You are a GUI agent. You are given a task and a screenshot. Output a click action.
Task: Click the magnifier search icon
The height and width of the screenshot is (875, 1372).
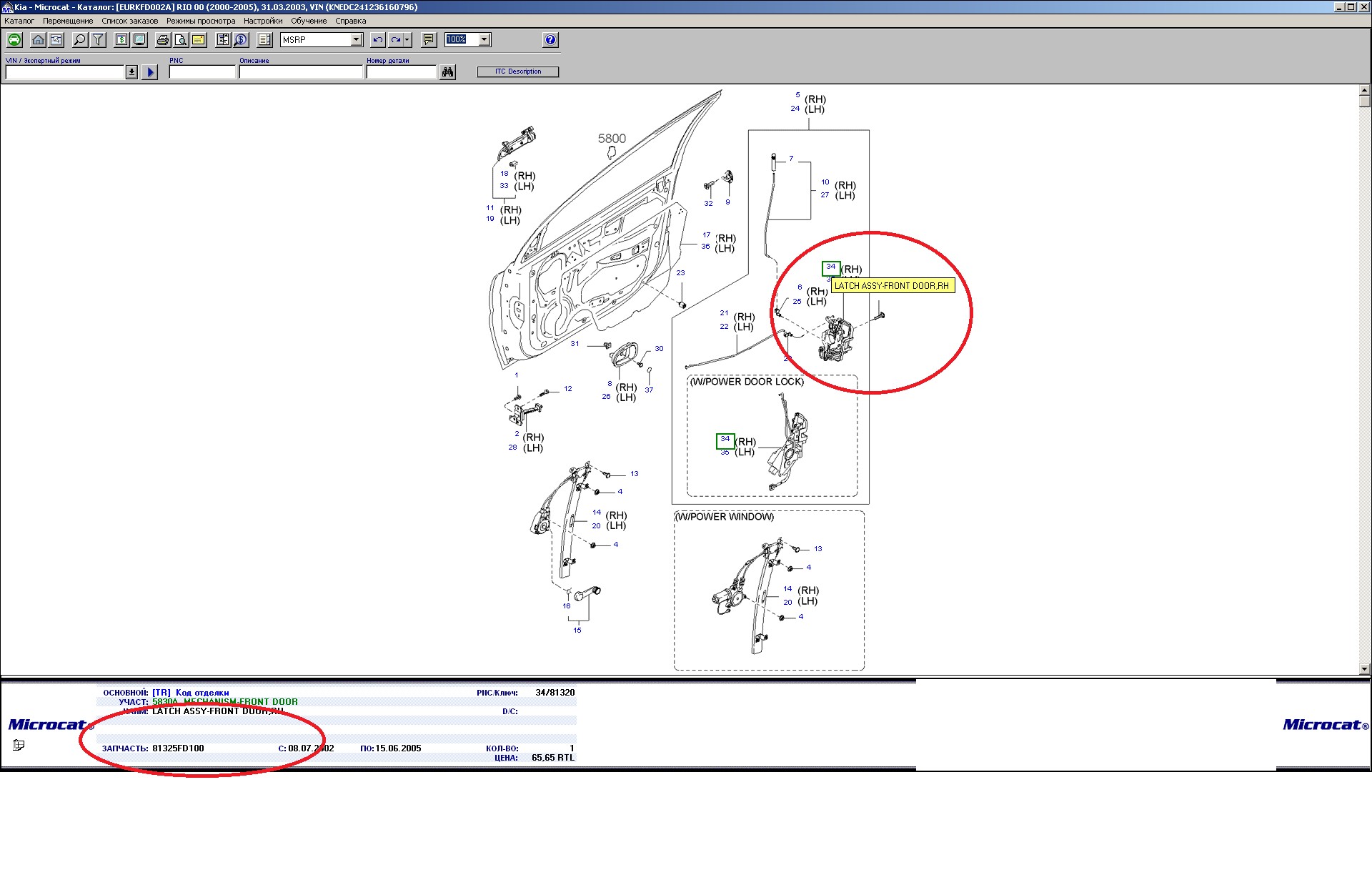[x=80, y=40]
